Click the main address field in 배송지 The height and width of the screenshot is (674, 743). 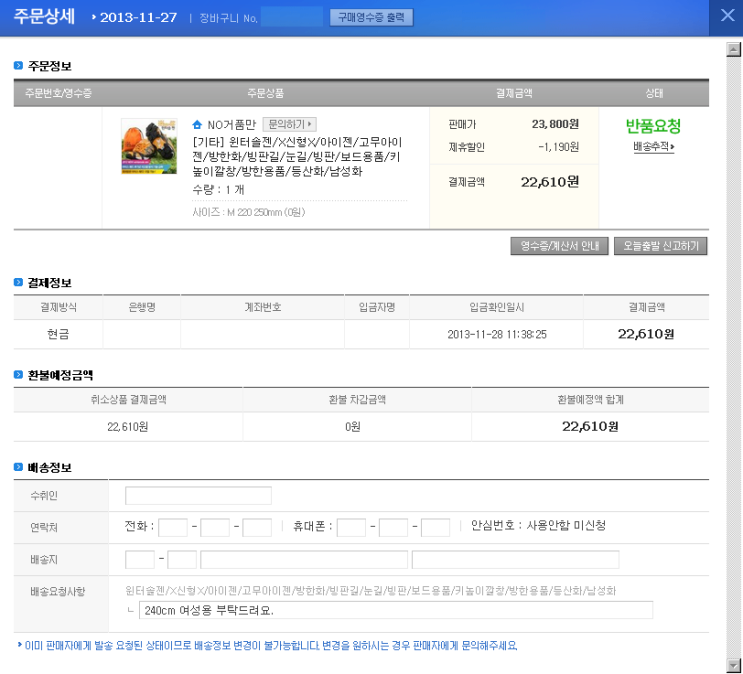click(304, 559)
